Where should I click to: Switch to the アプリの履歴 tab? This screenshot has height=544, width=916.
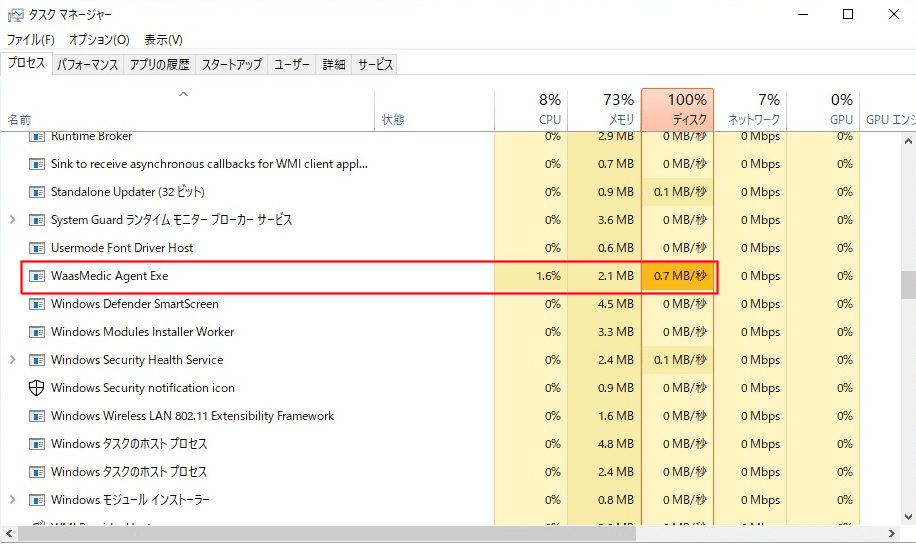point(159,65)
